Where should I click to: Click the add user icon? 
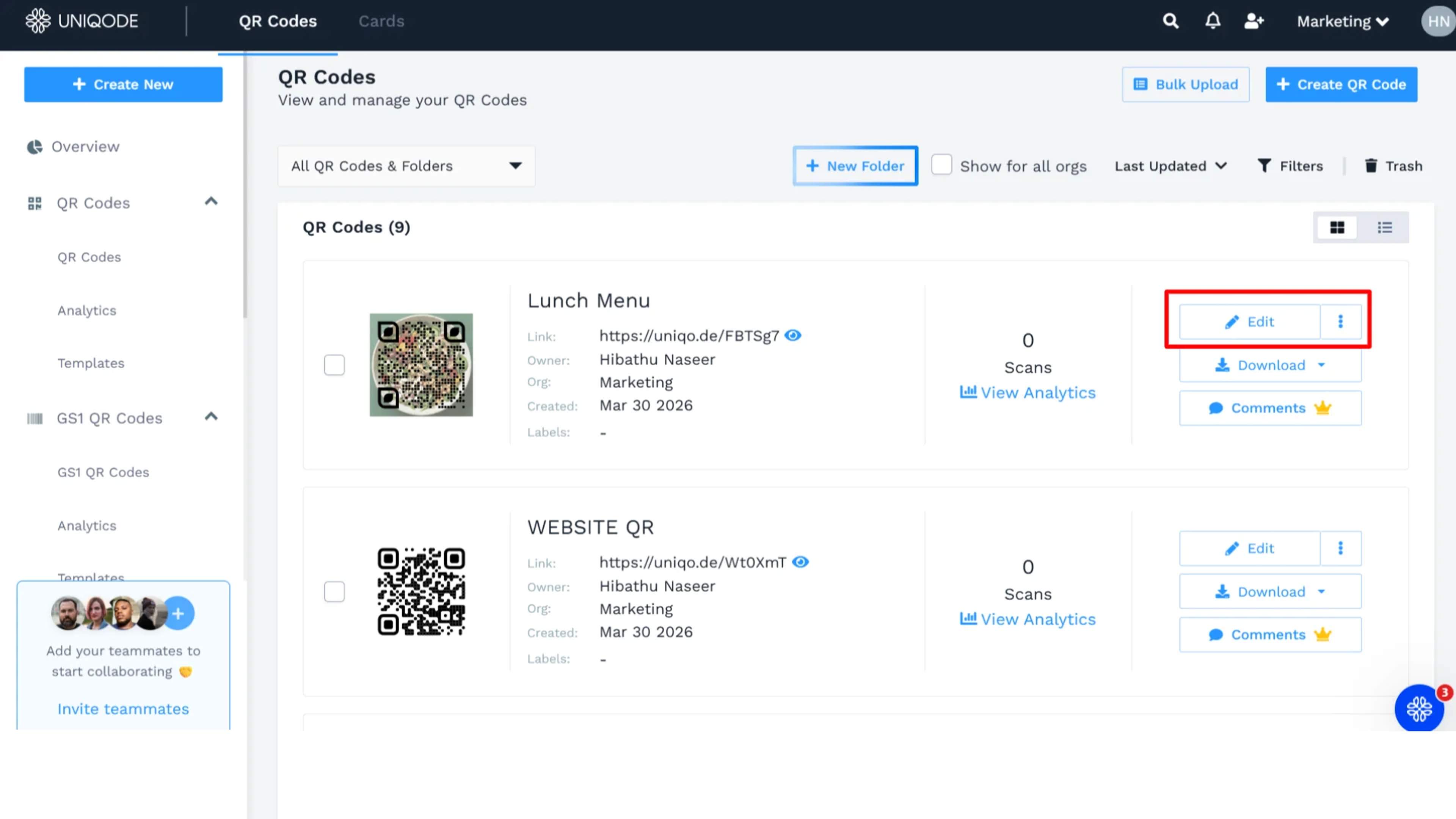pyautogui.click(x=1254, y=22)
